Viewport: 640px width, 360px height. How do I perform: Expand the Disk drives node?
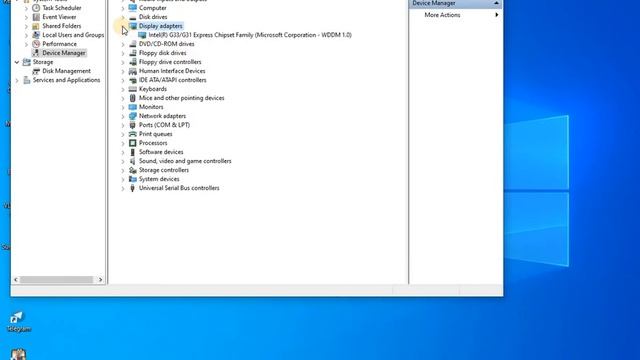(x=123, y=17)
